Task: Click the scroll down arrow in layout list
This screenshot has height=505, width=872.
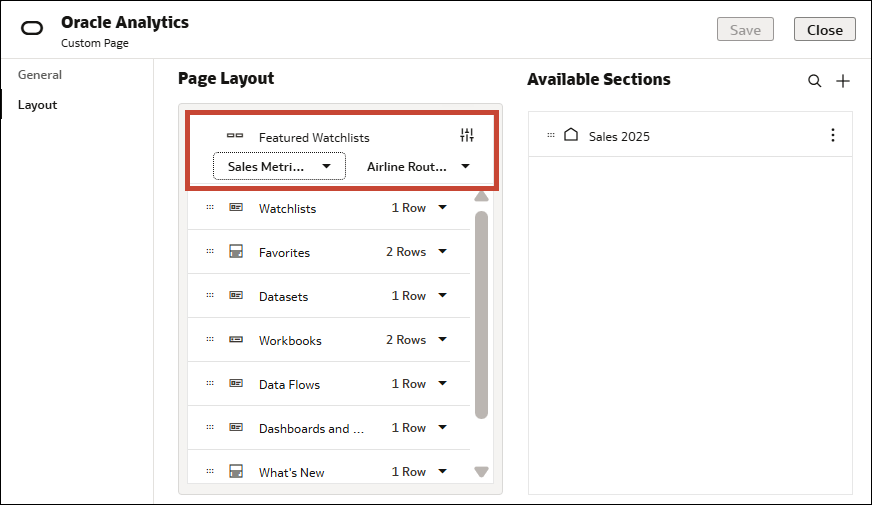Action: pos(481,472)
